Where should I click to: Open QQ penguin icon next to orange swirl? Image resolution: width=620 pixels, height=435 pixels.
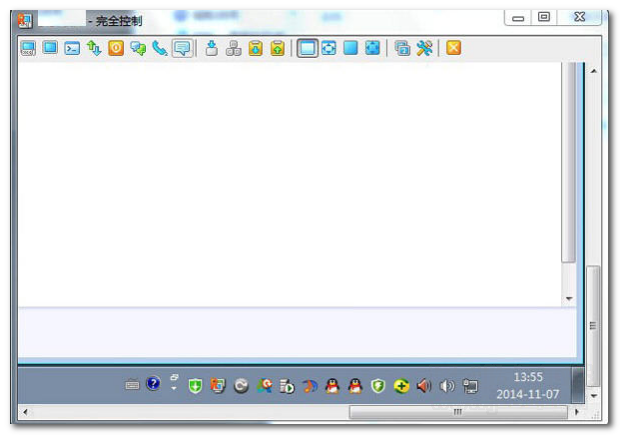pos(332,386)
